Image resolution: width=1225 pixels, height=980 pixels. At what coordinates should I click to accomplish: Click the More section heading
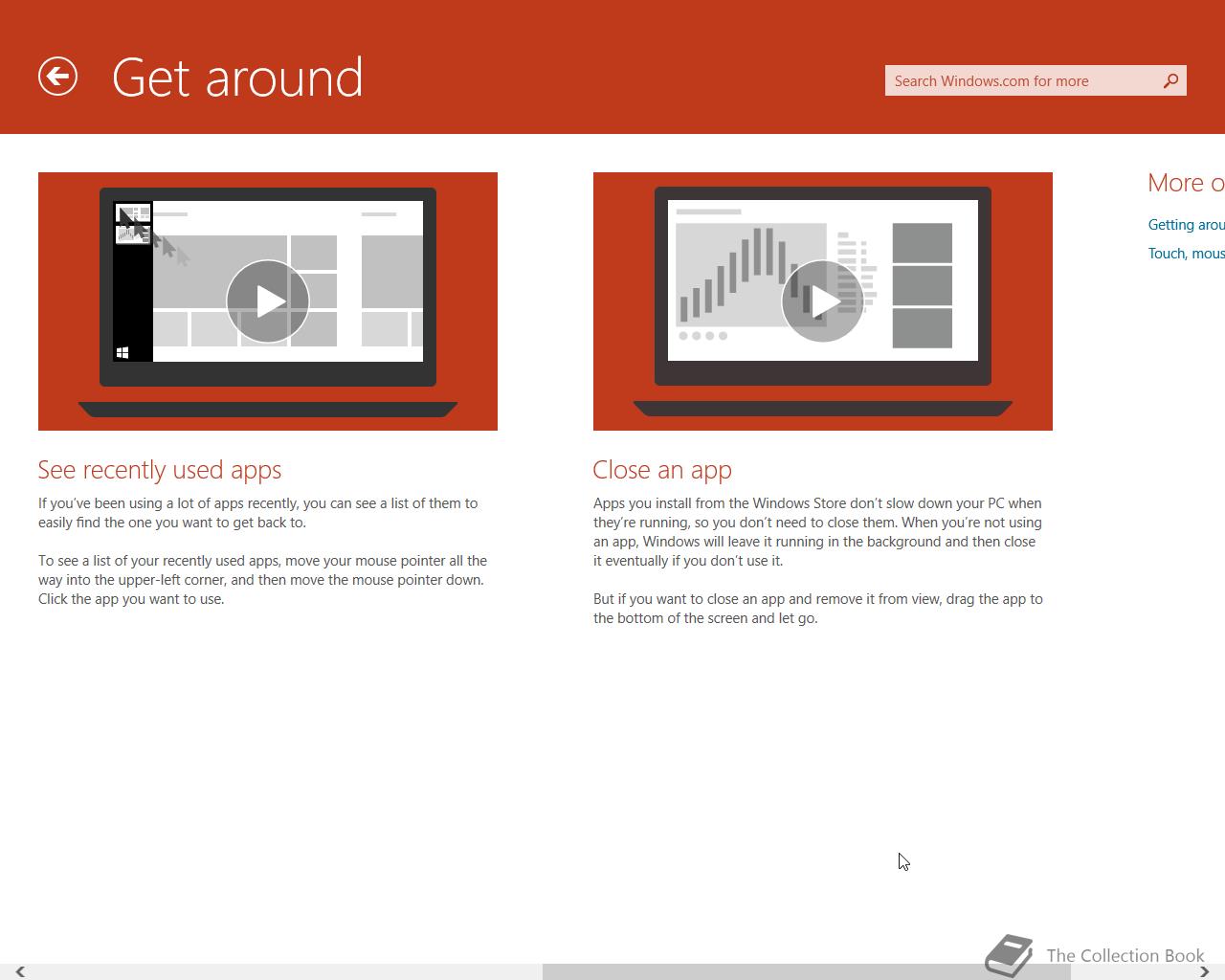point(1187,183)
